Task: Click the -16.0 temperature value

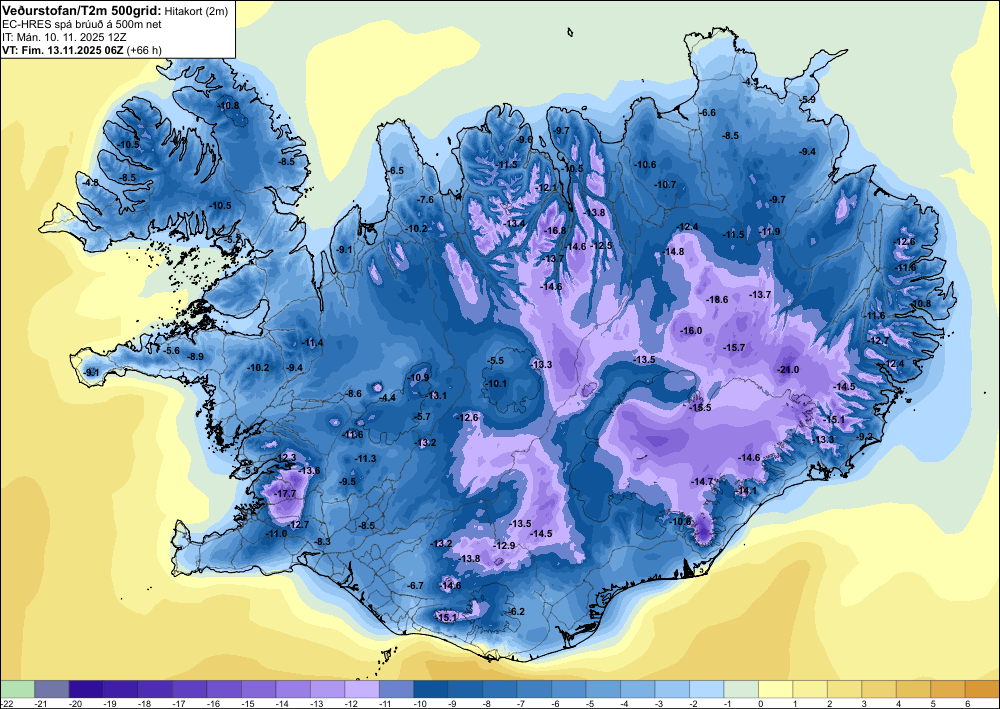Action: click(x=691, y=330)
